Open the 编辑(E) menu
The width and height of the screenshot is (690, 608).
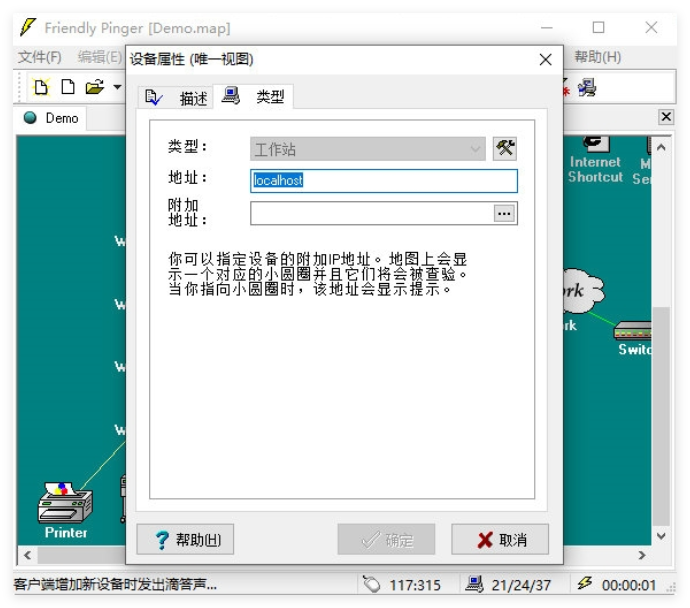pyautogui.click(x=99, y=57)
